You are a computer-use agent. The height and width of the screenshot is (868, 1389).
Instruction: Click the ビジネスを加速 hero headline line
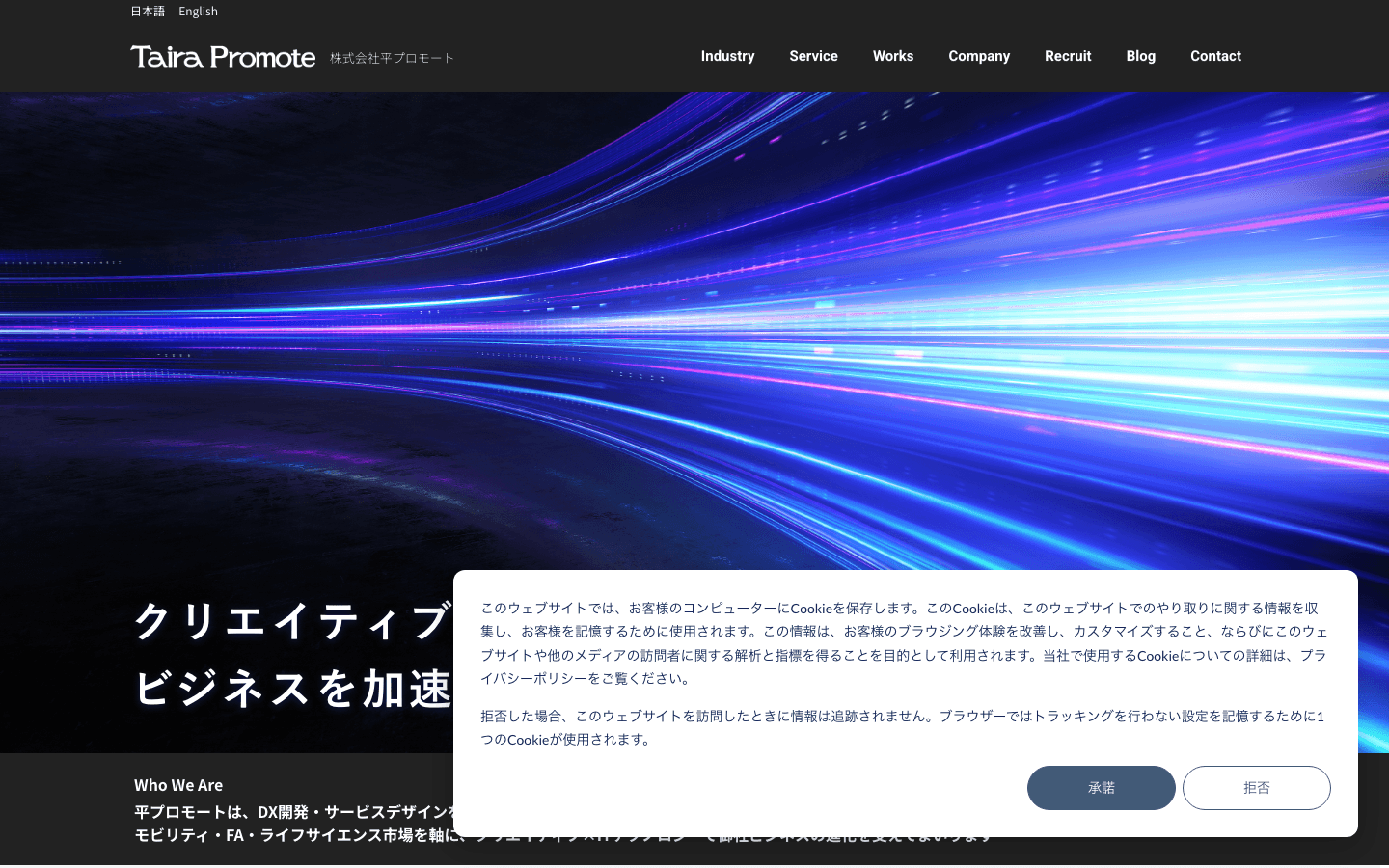pyautogui.click(x=293, y=689)
